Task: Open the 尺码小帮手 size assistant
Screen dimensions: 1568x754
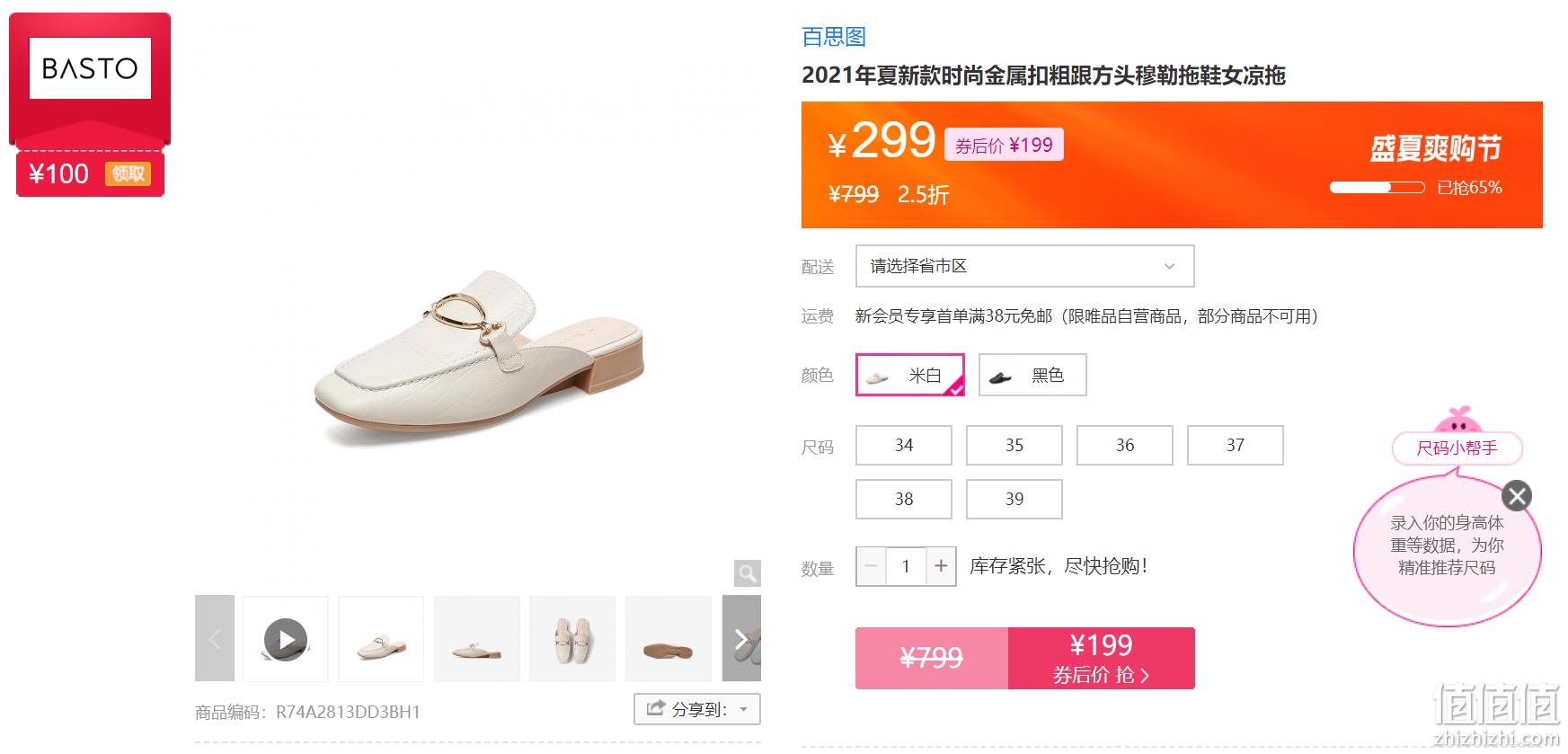Action: point(1457,448)
